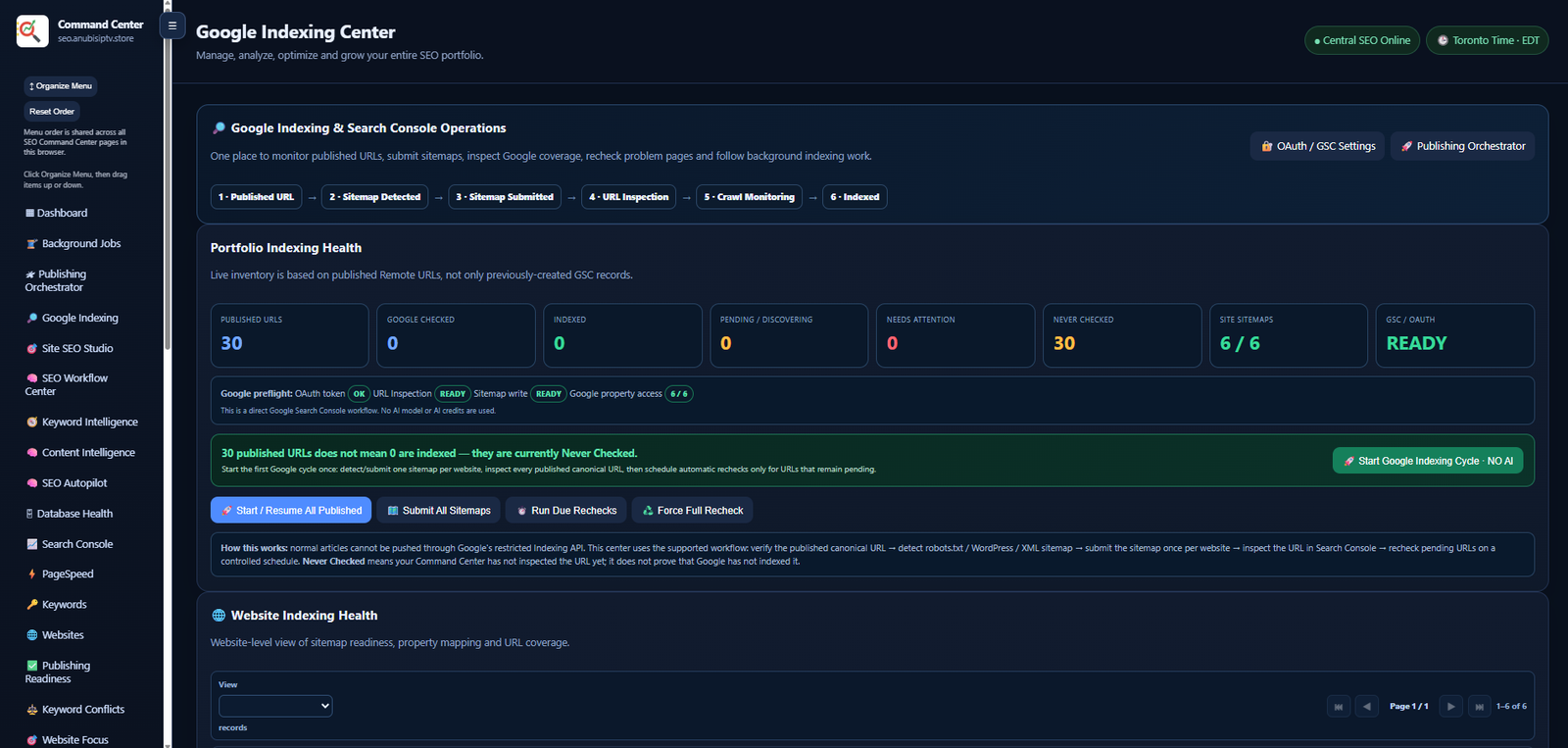Screen dimensions: 1568x748
Task: Click the '6 · Indexed' step pill
Action: click(x=855, y=197)
